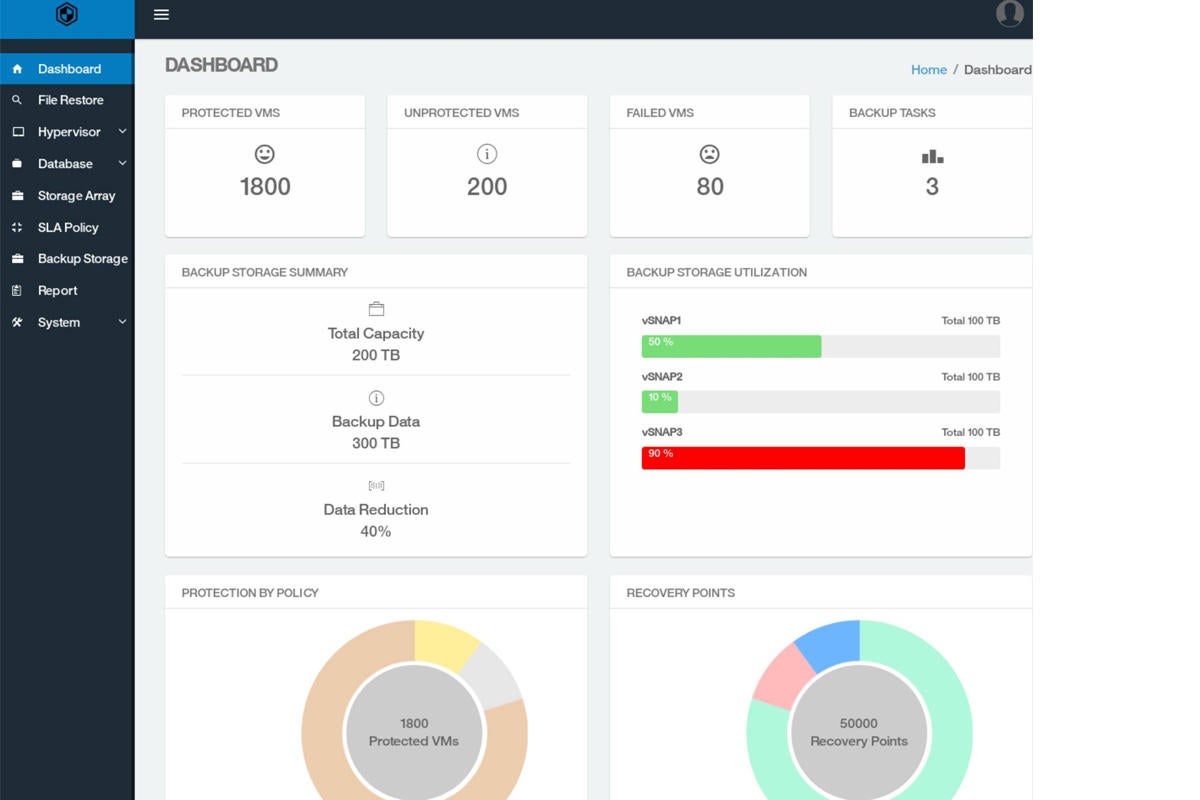Click the vSNAP1 50% utilization bar

pyautogui.click(x=731, y=346)
